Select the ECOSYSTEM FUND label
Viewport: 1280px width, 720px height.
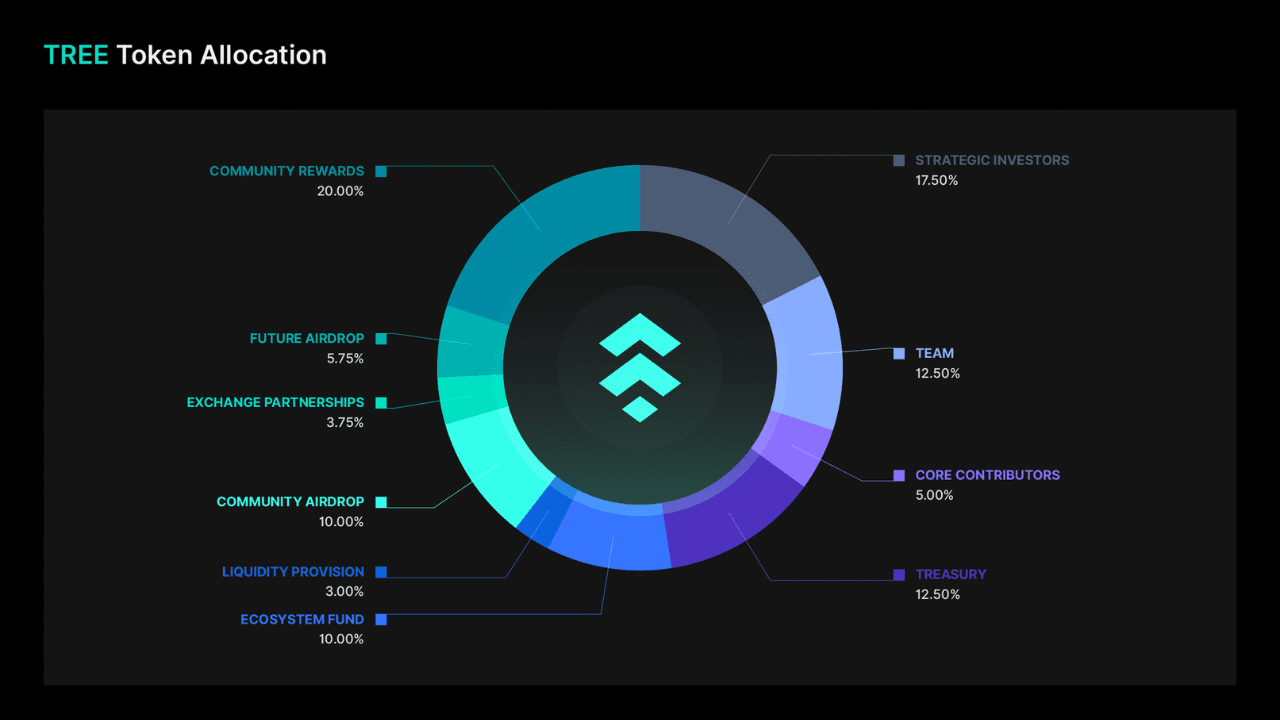tap(302, 620)
